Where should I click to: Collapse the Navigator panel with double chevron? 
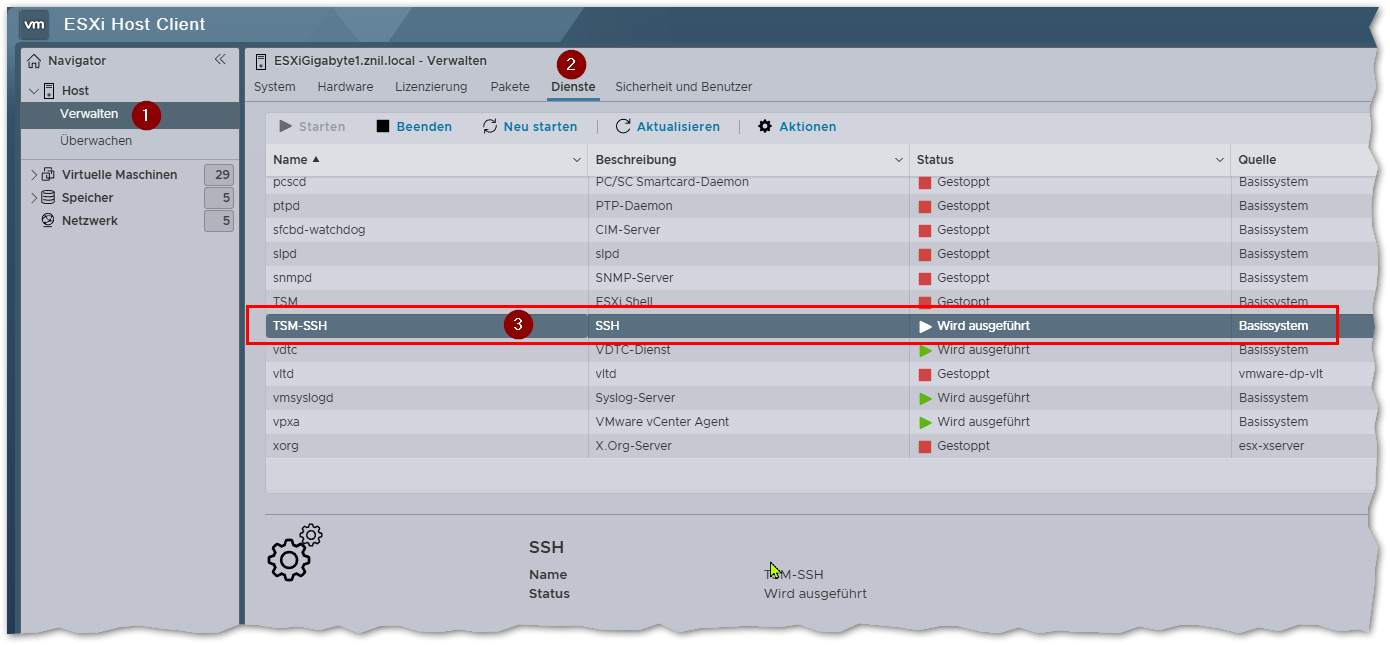pyautogui.click(x=220, y=60)
